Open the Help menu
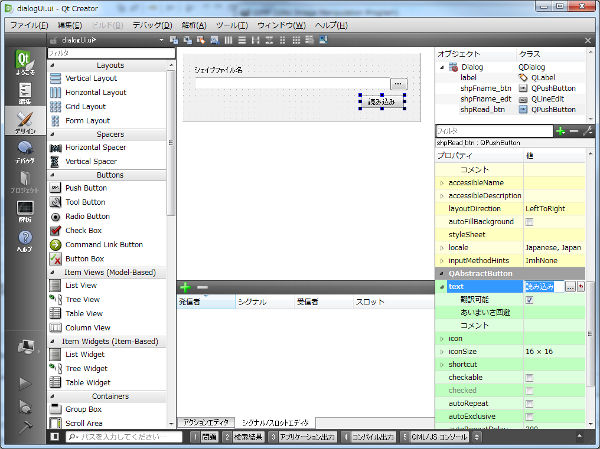 click(331, 25)
